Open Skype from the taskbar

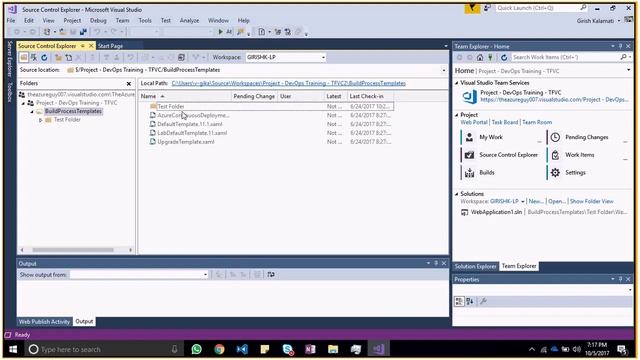[x=288, y=349]
